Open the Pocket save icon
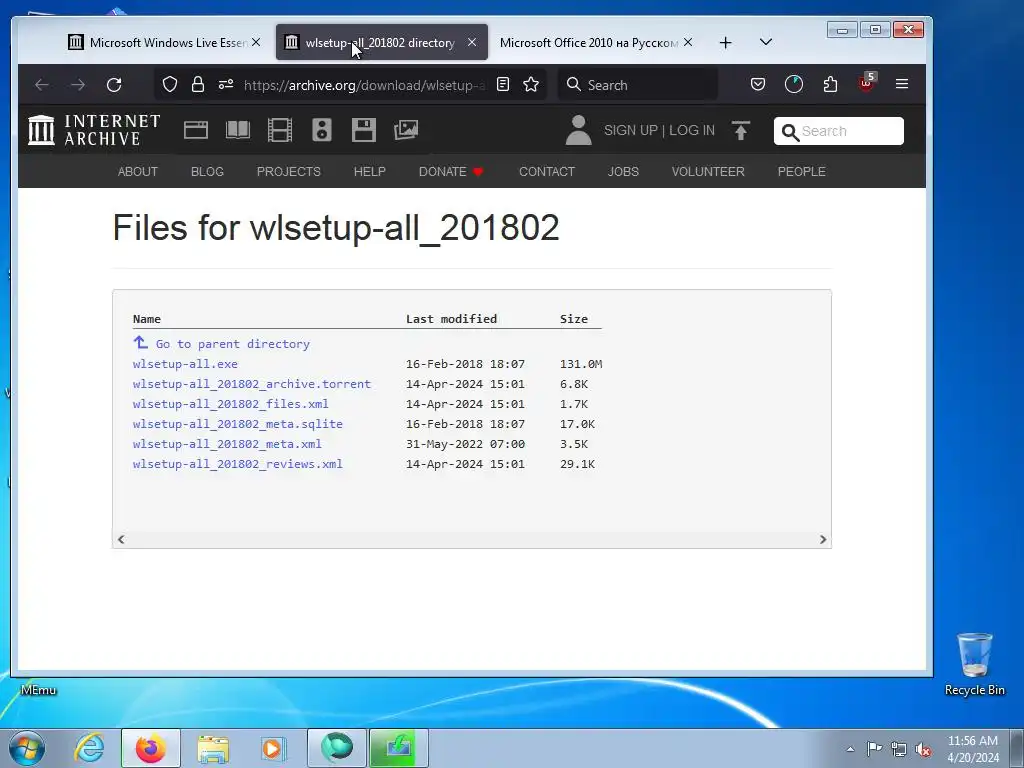This screenshot has width=1024, height=768. [x=758, y=84]
